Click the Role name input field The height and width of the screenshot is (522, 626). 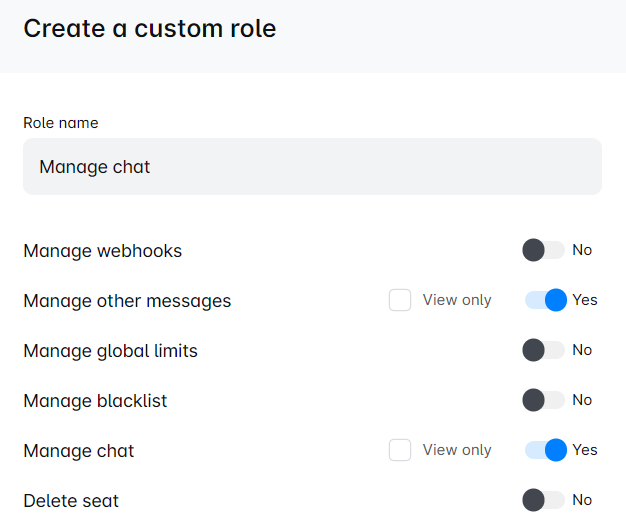tap(312, 167)
